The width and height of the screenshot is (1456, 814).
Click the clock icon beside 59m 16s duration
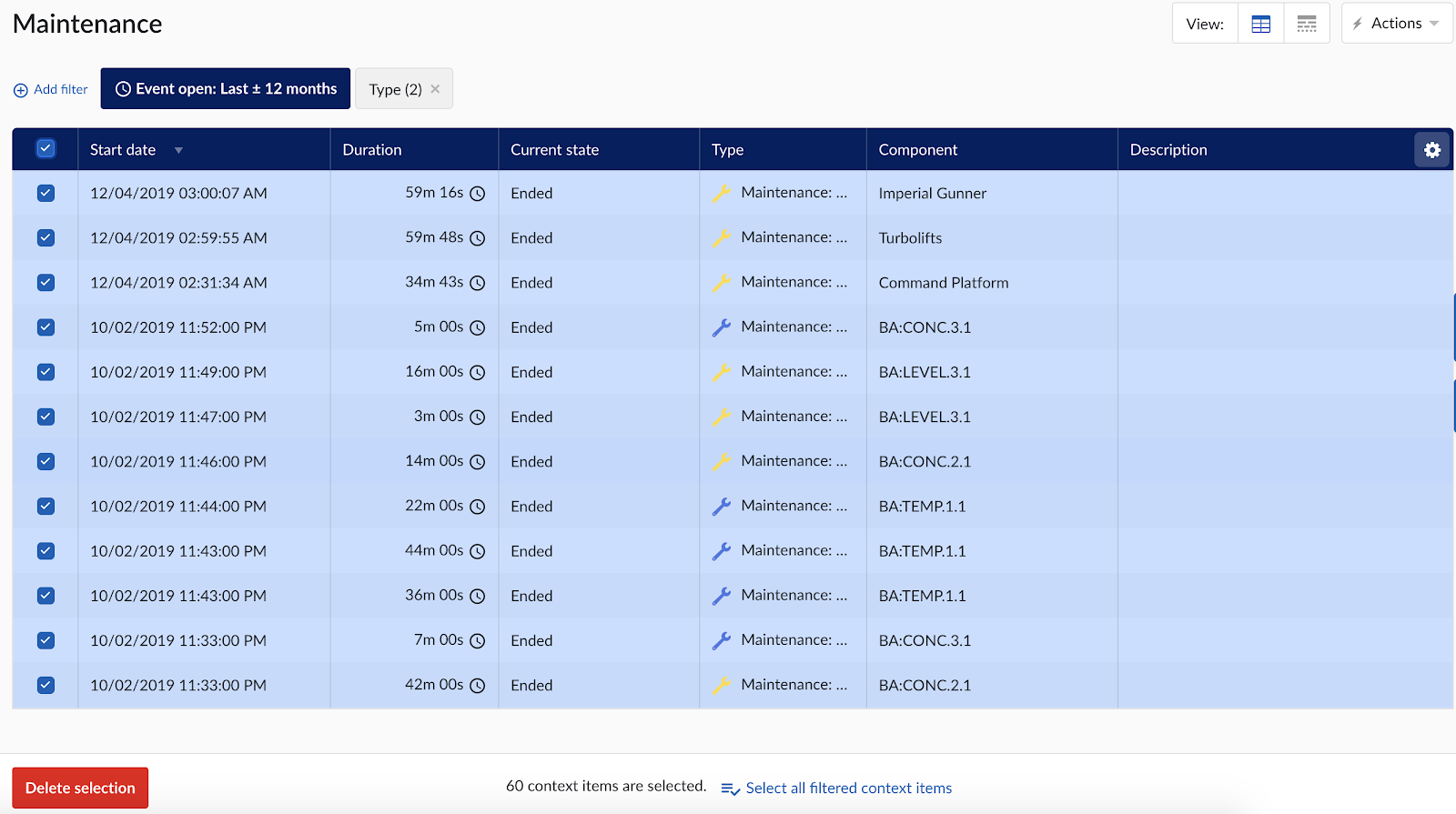click(x=478, y=194)
